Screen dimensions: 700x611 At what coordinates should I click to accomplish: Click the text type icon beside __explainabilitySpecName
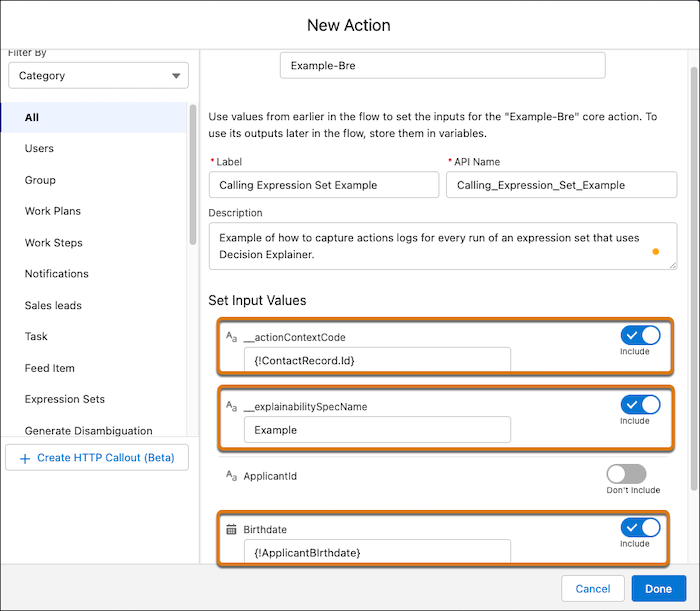231,406
